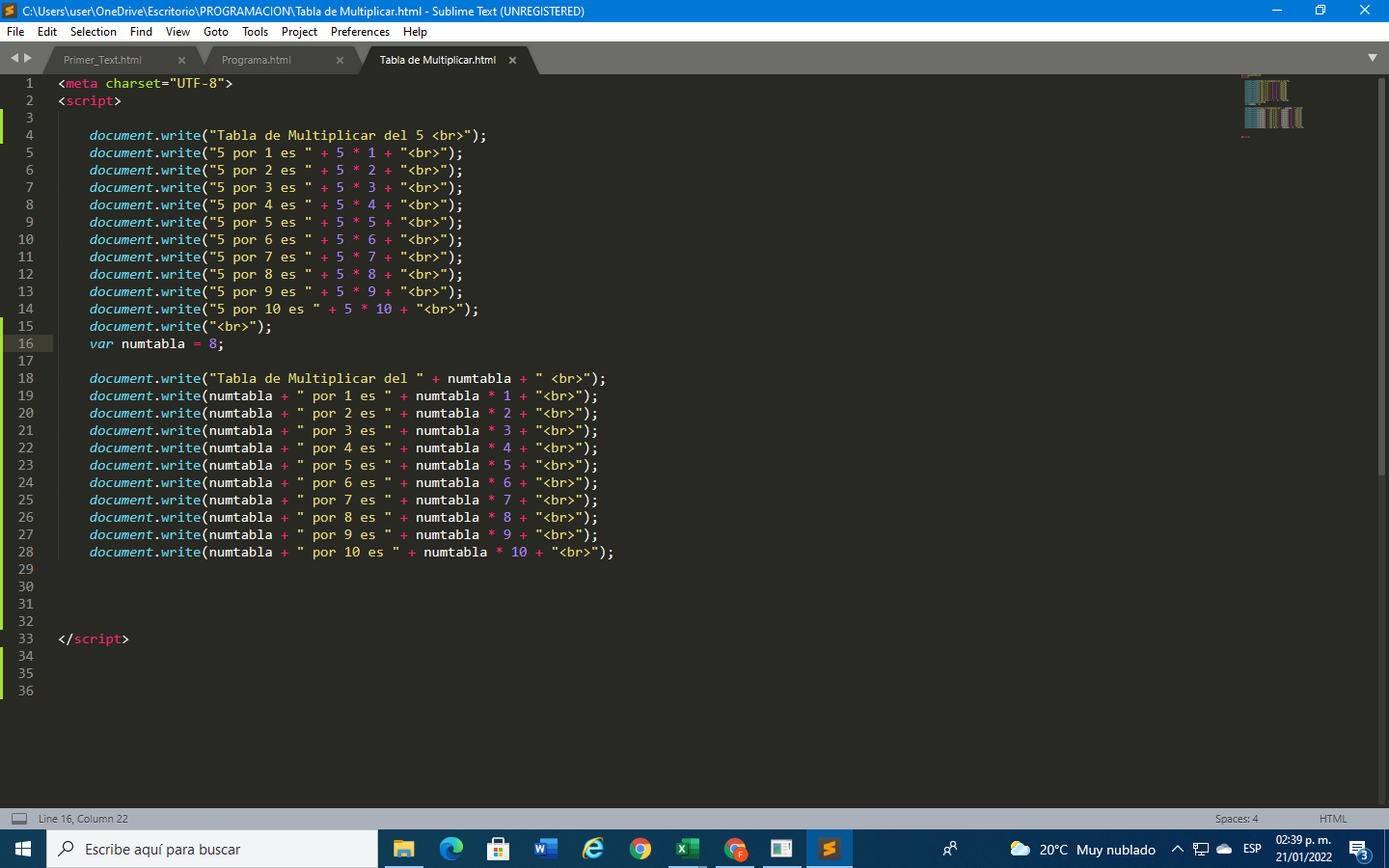Screen dimensions: 1389x868
Task: Open the Edit menu
Action: click(47, 32)
